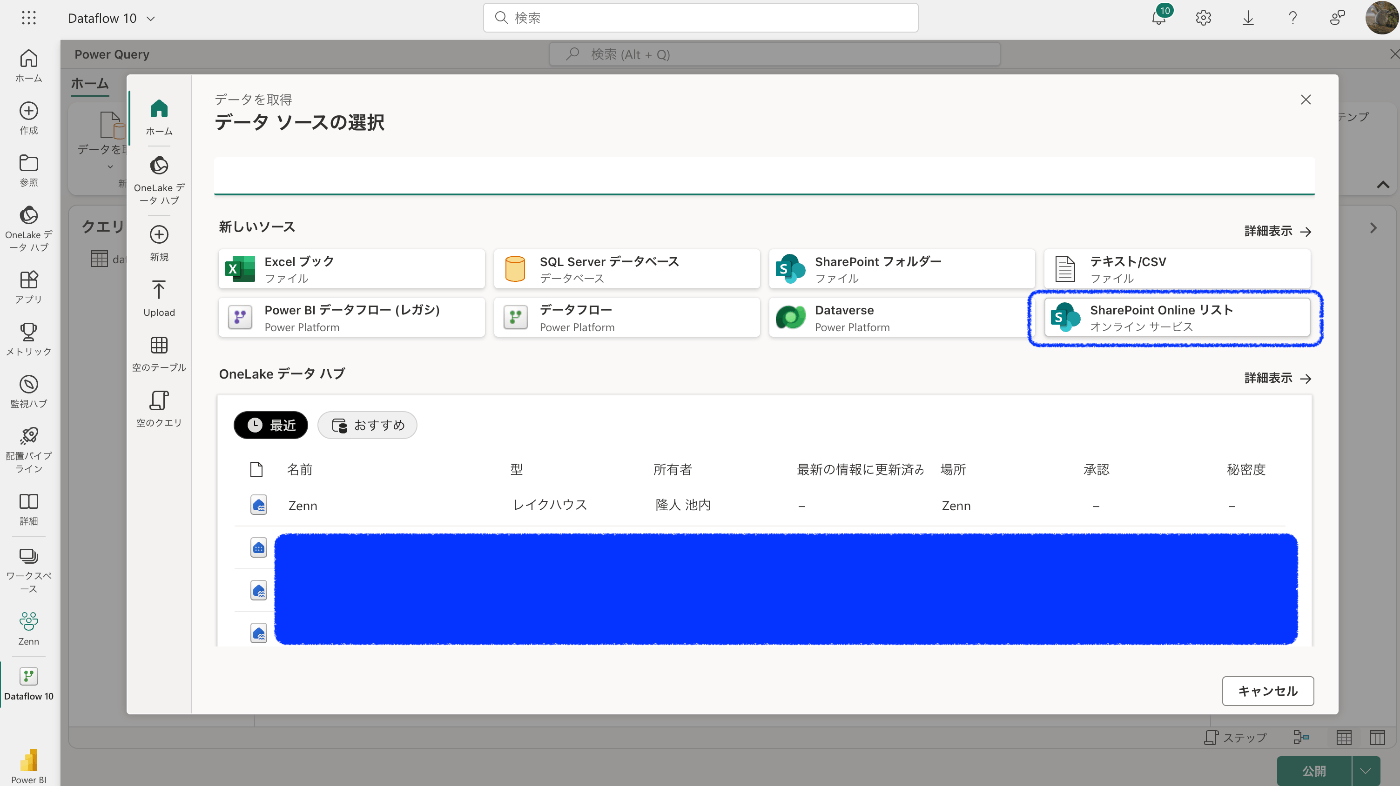Click the 承認 column header
Viewport: 1400px width, 786px height.
coord(1097,469)
